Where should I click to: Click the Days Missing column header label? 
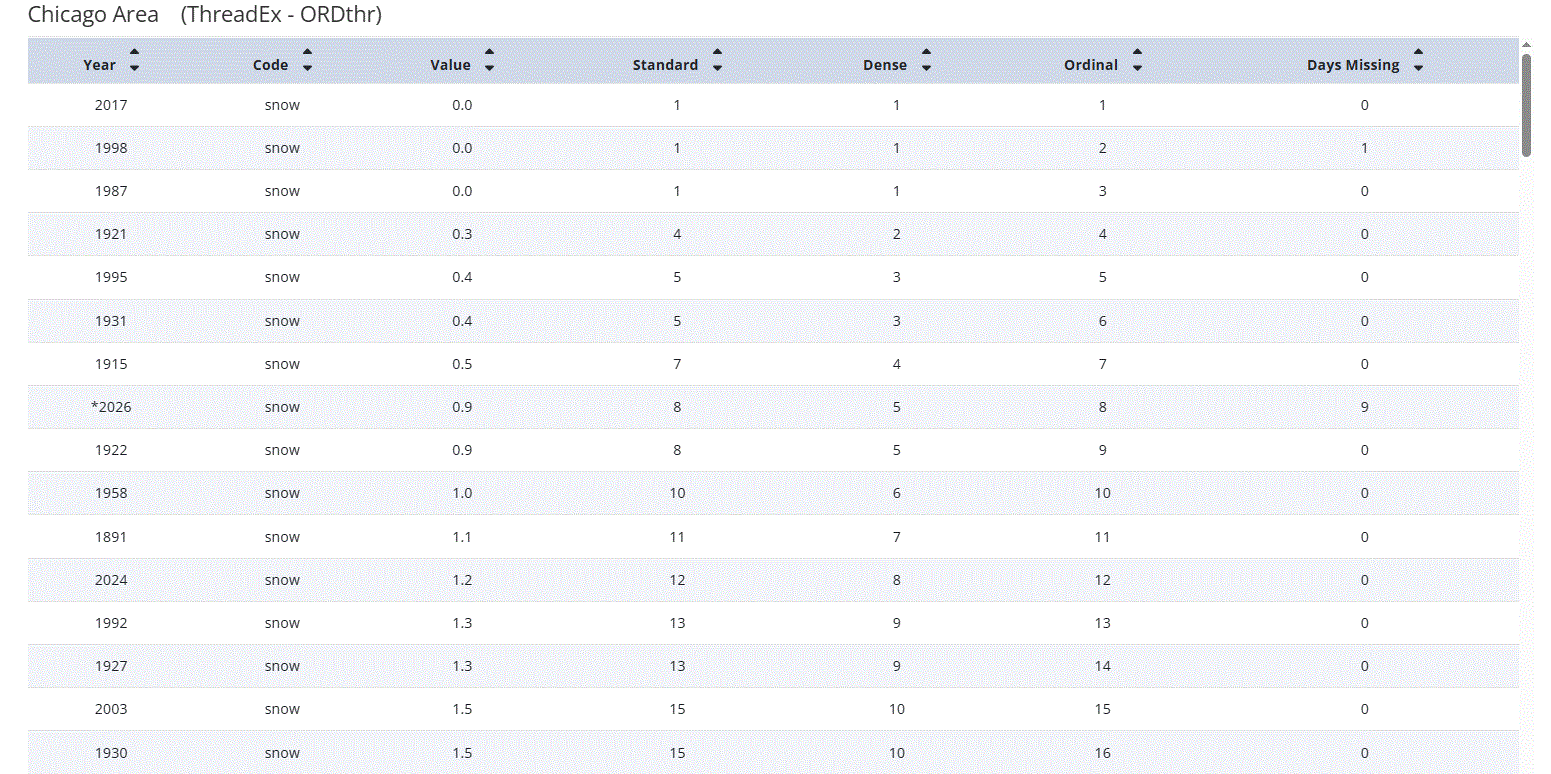tap(1352, 65)
